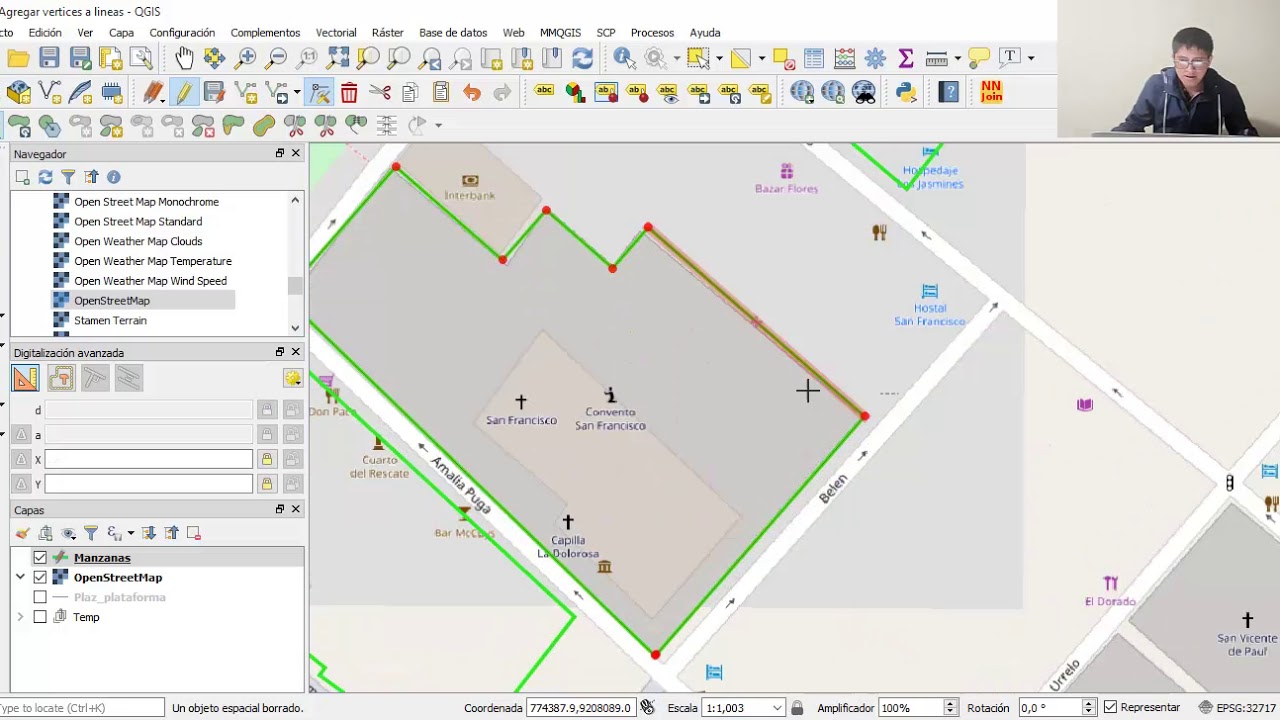The width and height of the screenshot is (1280, 720).
Task: Delete the selected features with trash icon
Action: (x=349, y=93)
